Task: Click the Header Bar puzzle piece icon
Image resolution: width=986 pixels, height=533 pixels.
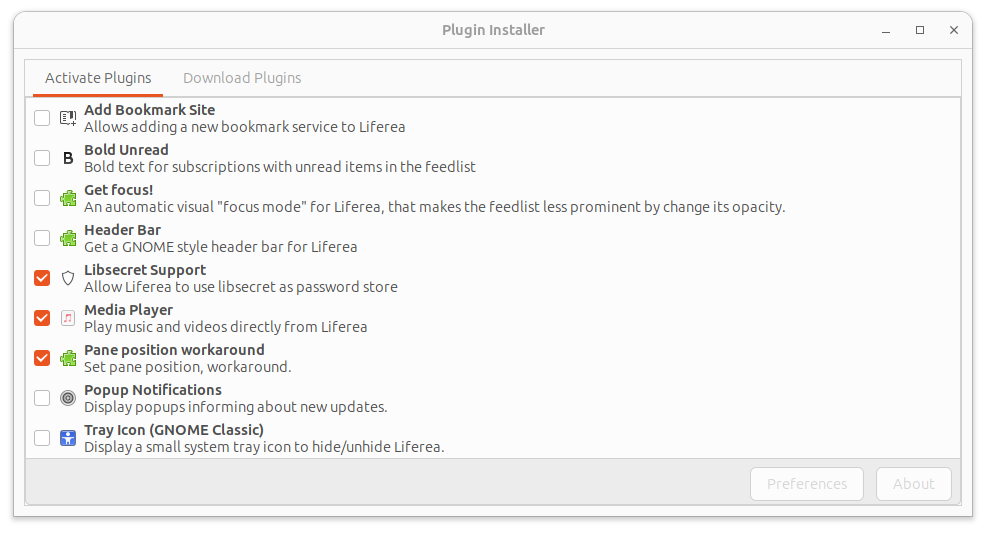Action: [x=68, y=238]
